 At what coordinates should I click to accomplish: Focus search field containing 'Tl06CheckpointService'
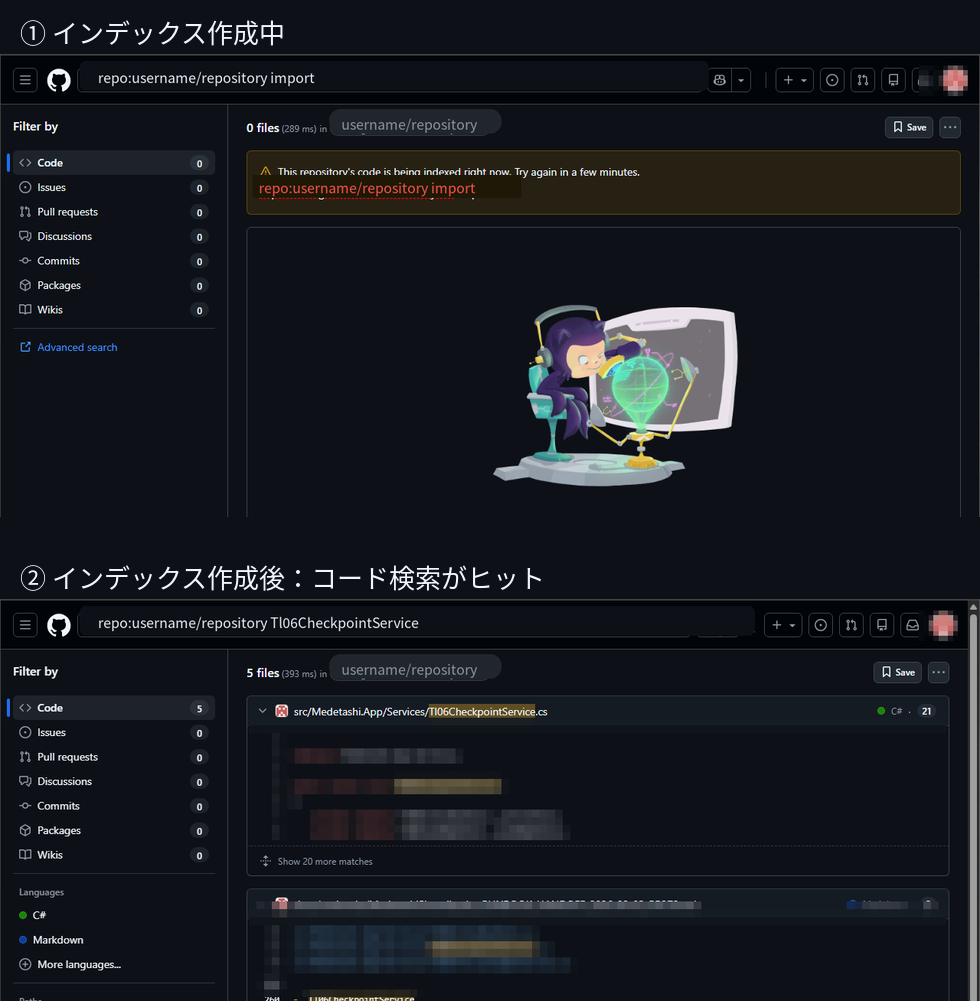[x=415, y=623]
